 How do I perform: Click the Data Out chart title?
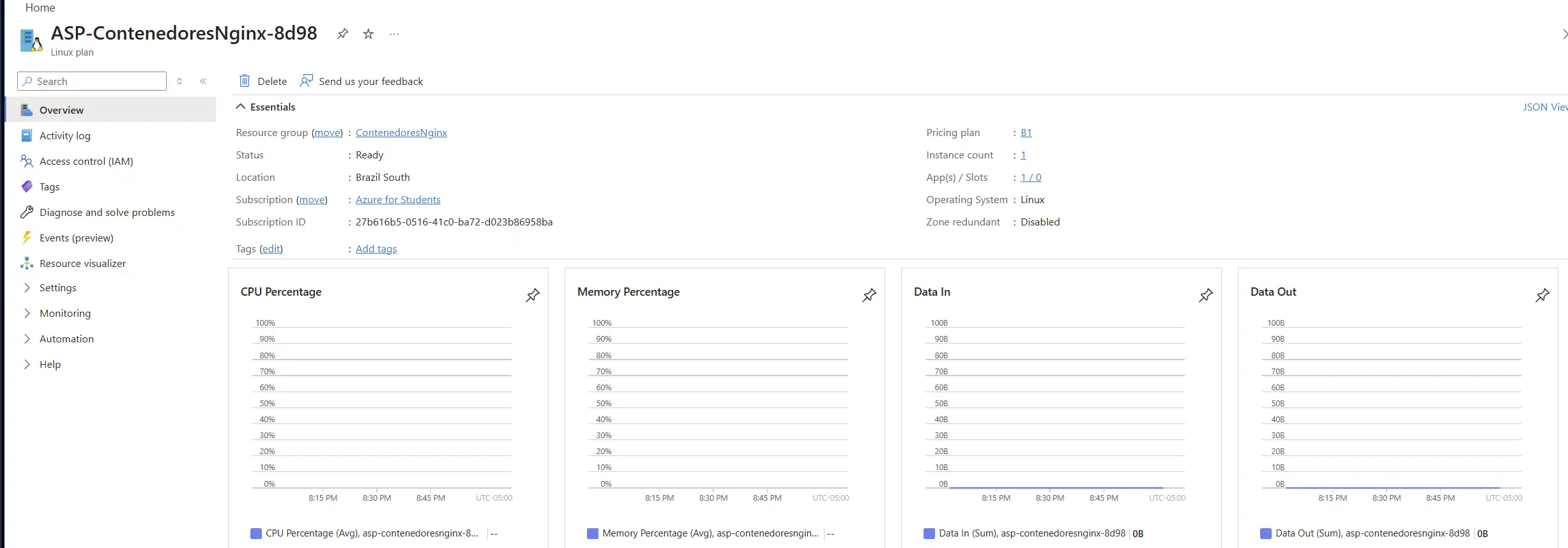coord(1274,292)
